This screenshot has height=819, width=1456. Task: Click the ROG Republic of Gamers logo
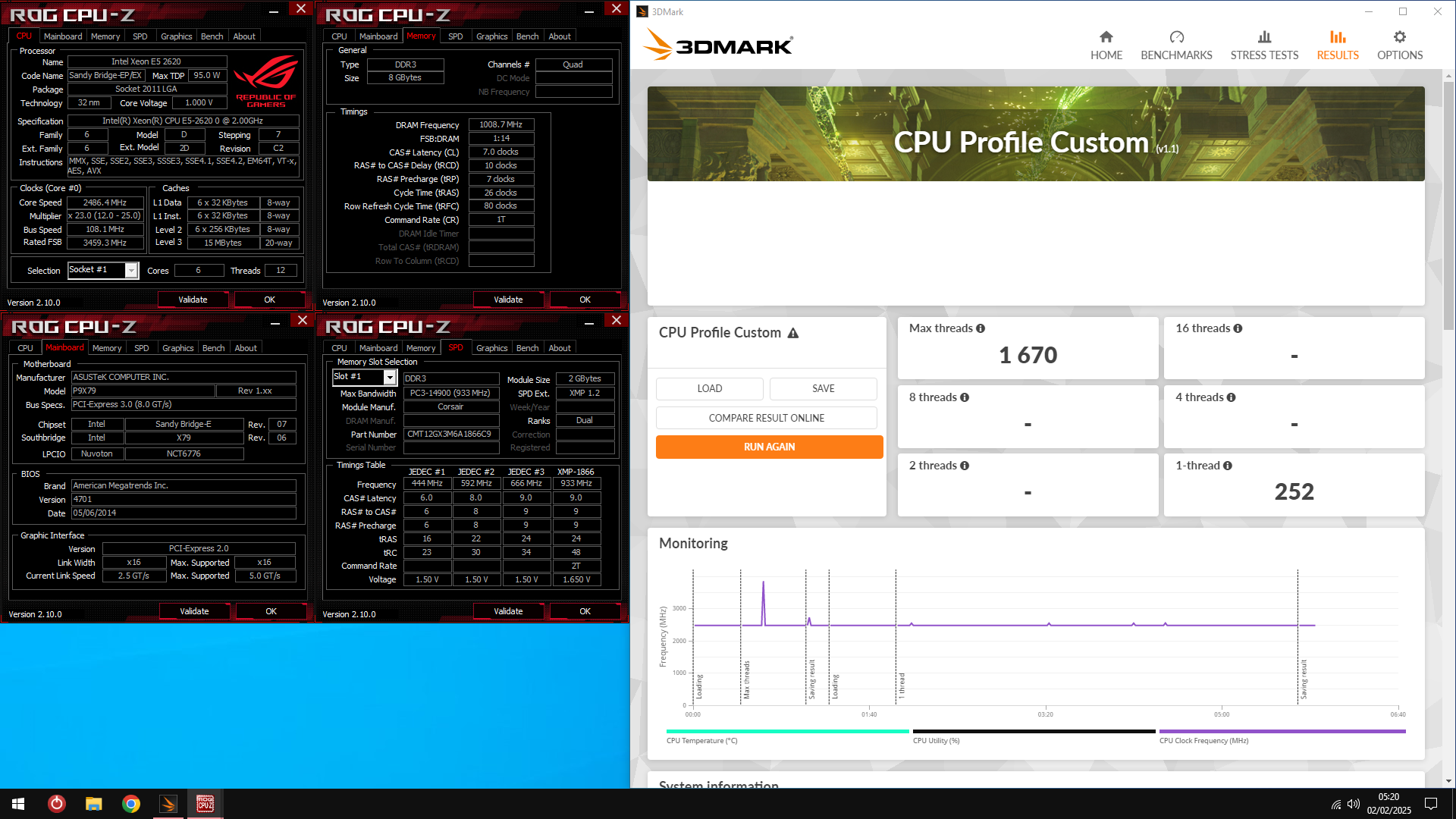pyautogui.click(x=265, y=80)
